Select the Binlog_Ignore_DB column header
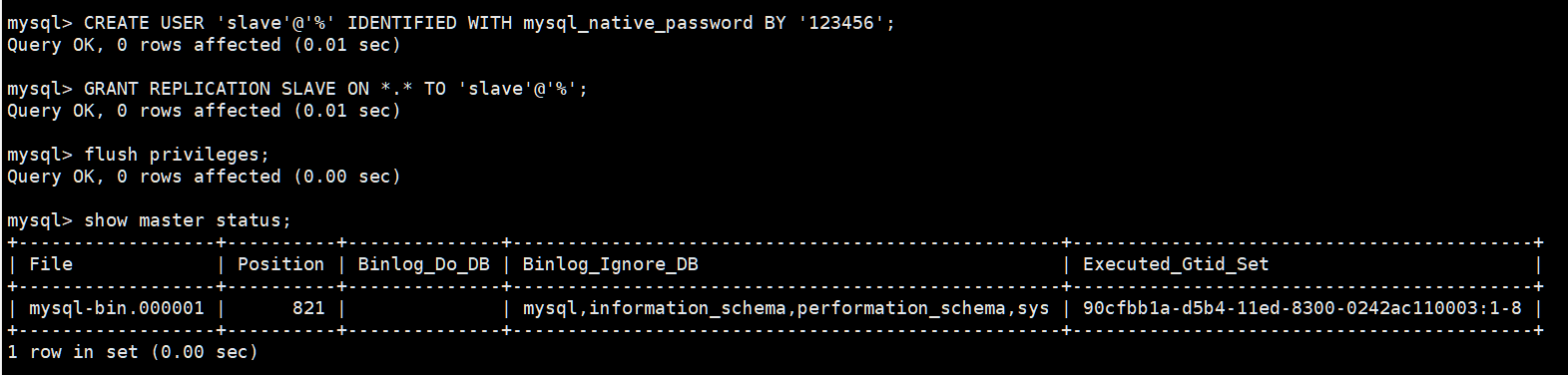 610,264
